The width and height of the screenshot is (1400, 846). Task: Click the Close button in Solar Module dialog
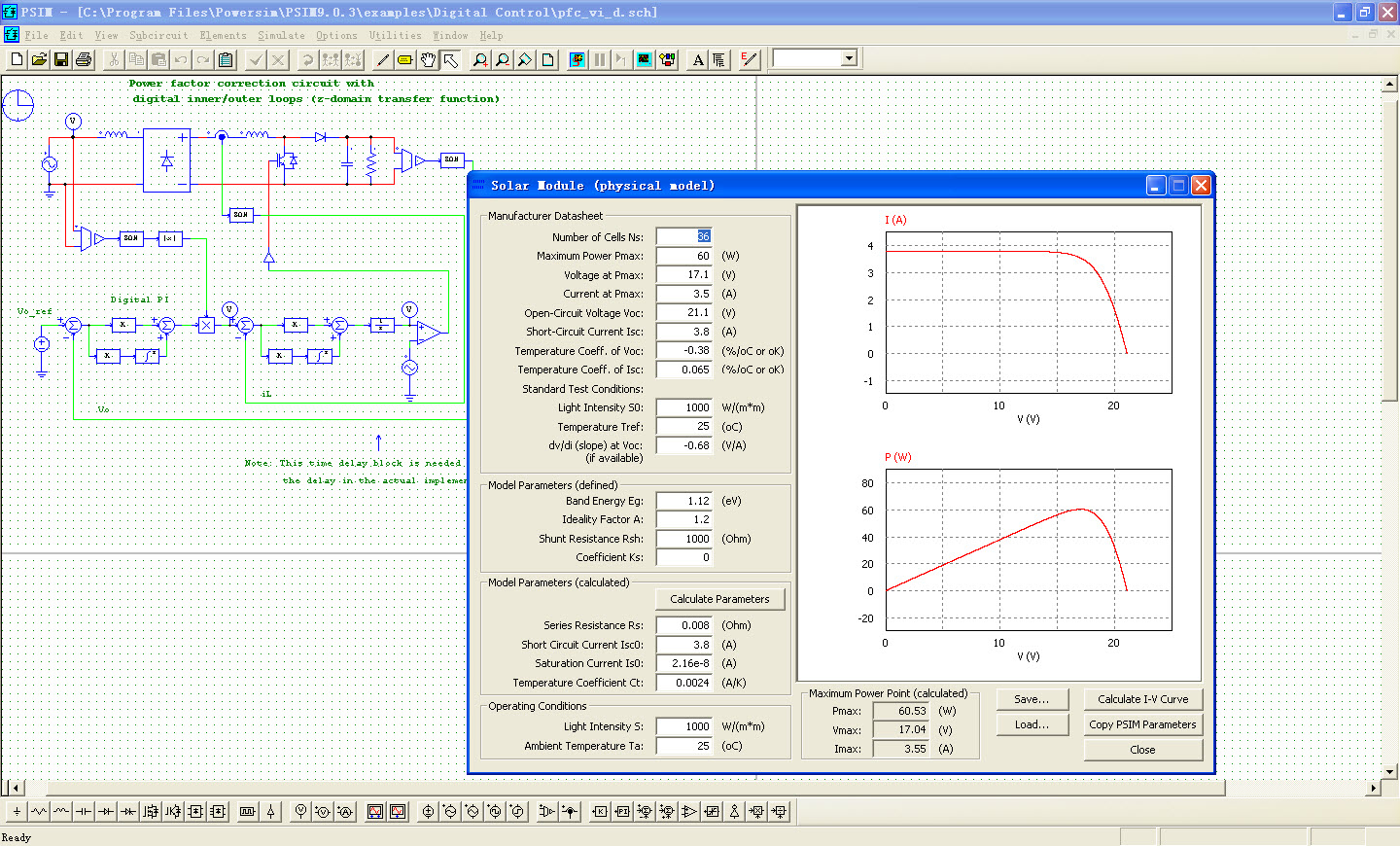(1143, 750)
